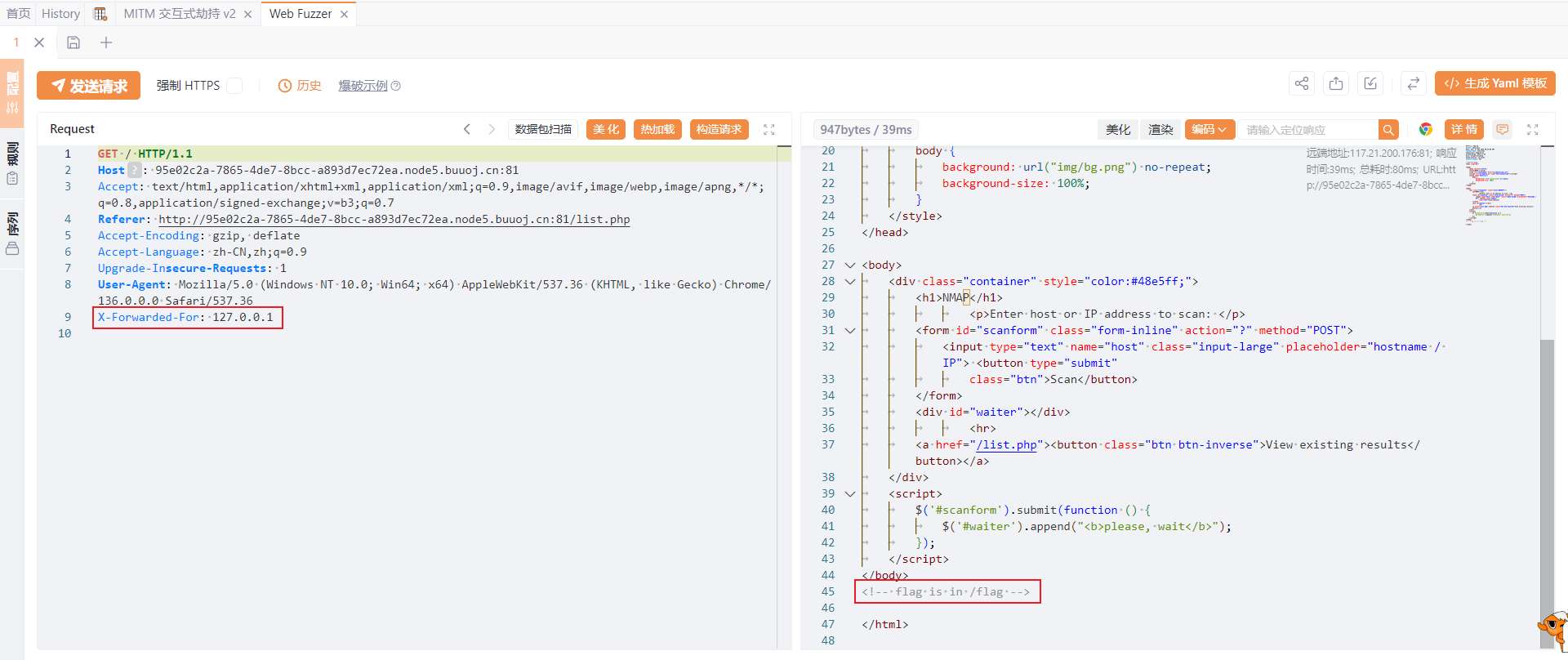This screenshot has height=660, width=1568.
Task: Click the X-Forwarded-For header line
Action: click(x=186, y=317)
